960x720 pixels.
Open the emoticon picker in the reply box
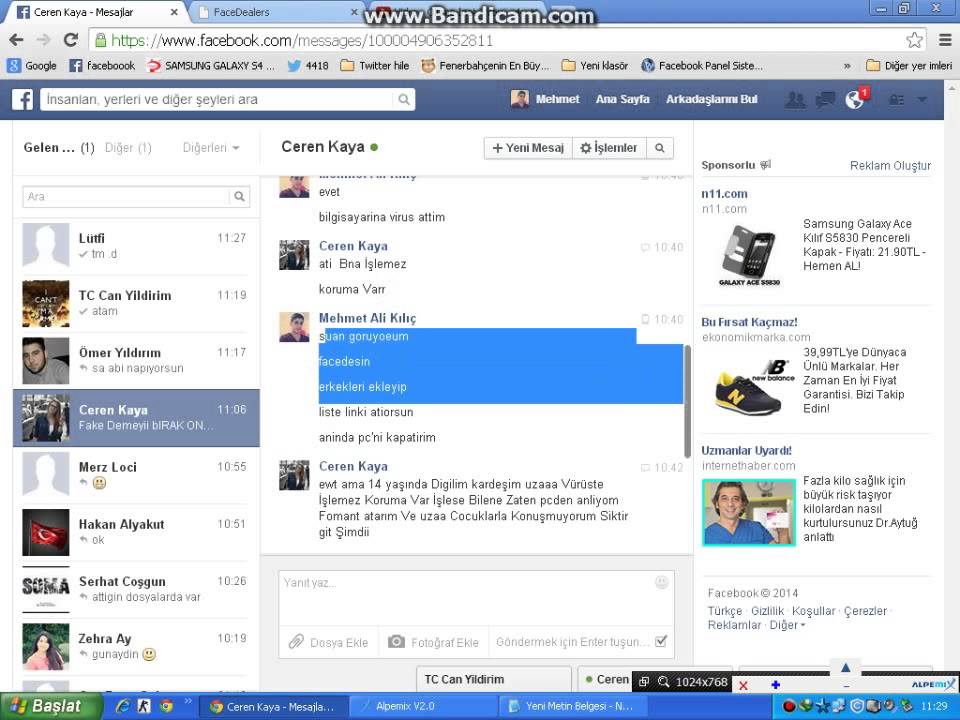coord(661,582)
